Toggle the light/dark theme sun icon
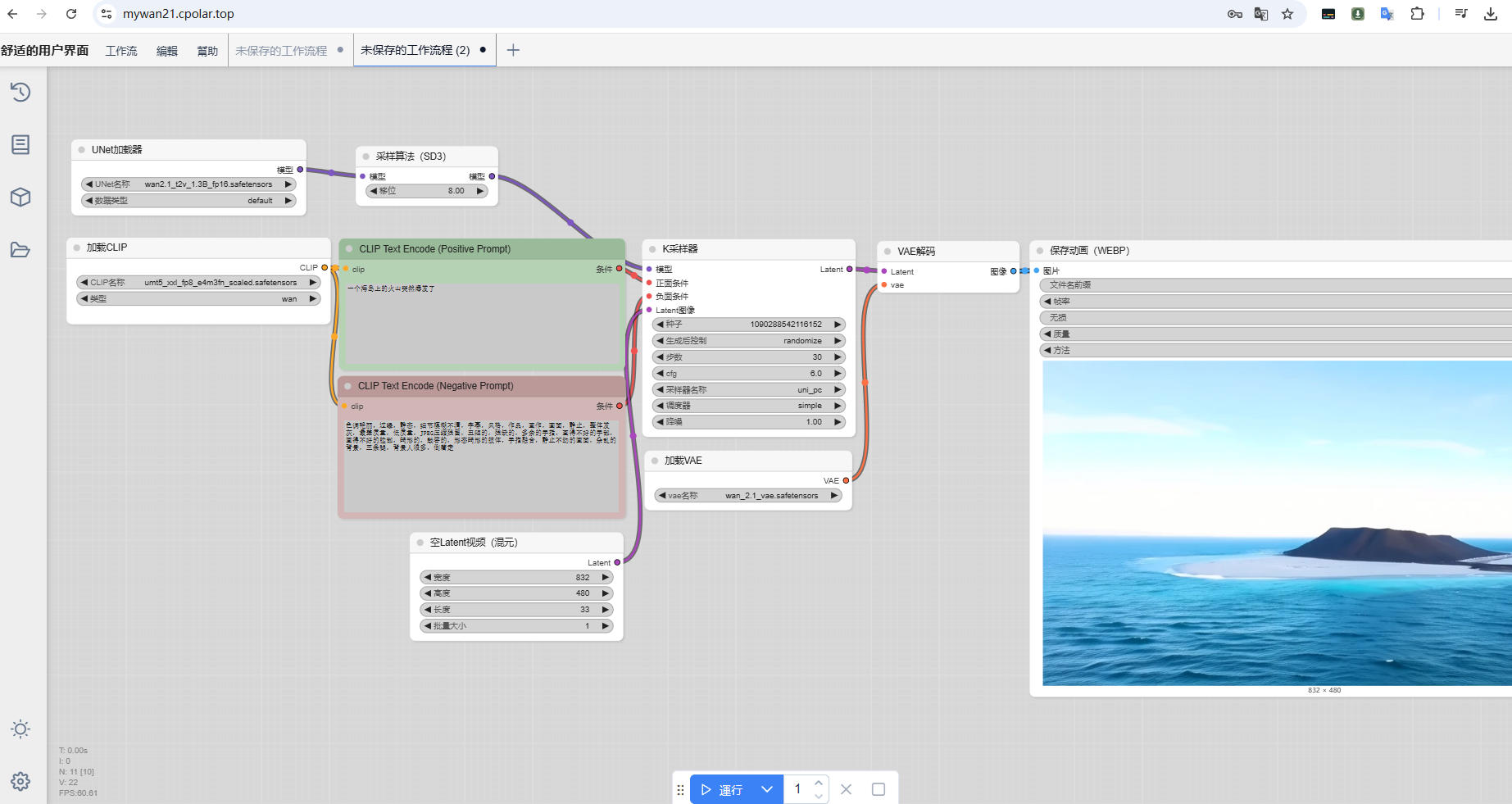The height and width of the screenshot is (804, 1512). point(20,729)
